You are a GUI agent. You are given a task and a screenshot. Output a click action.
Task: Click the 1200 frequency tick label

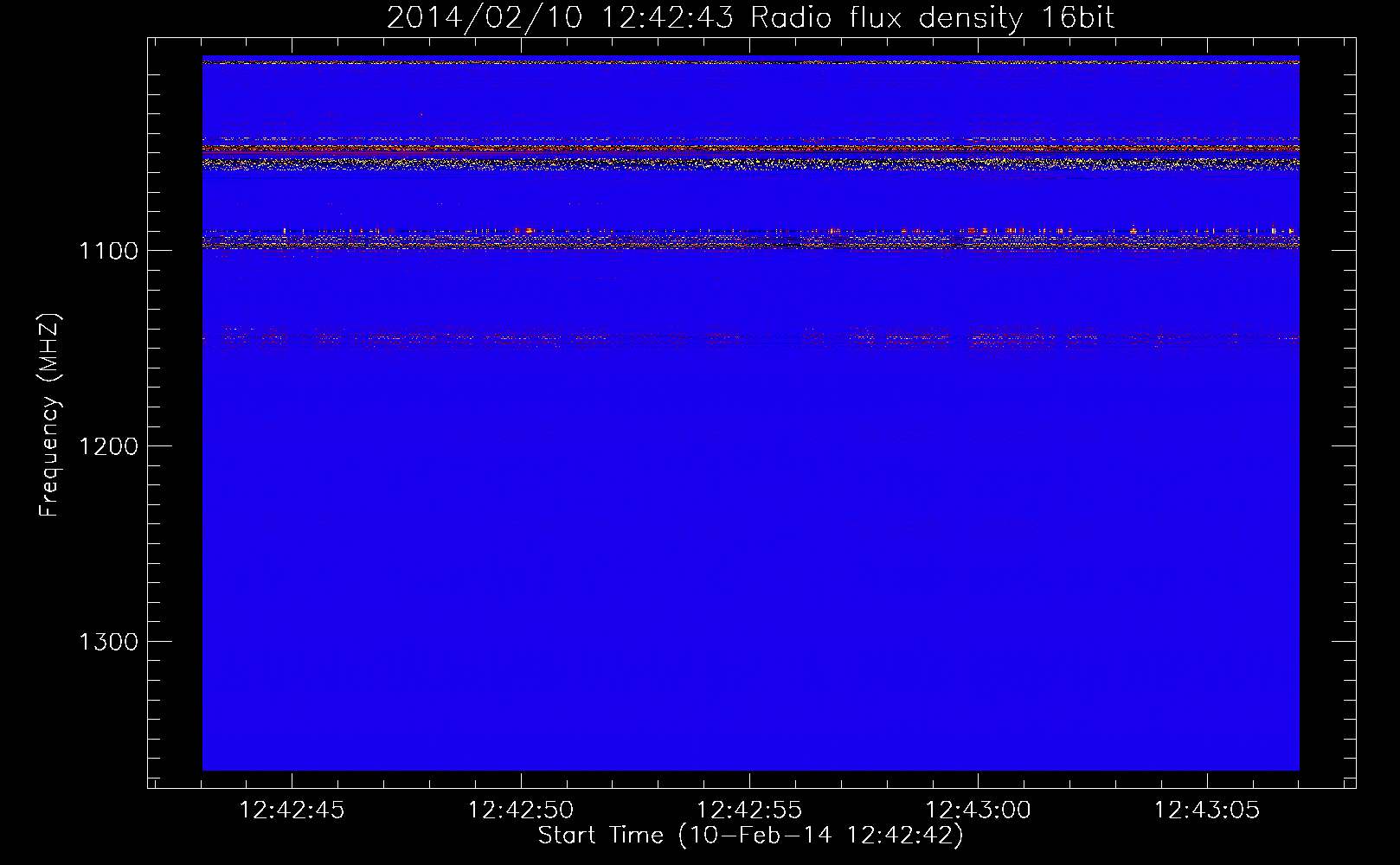click(x=107, y=446)
